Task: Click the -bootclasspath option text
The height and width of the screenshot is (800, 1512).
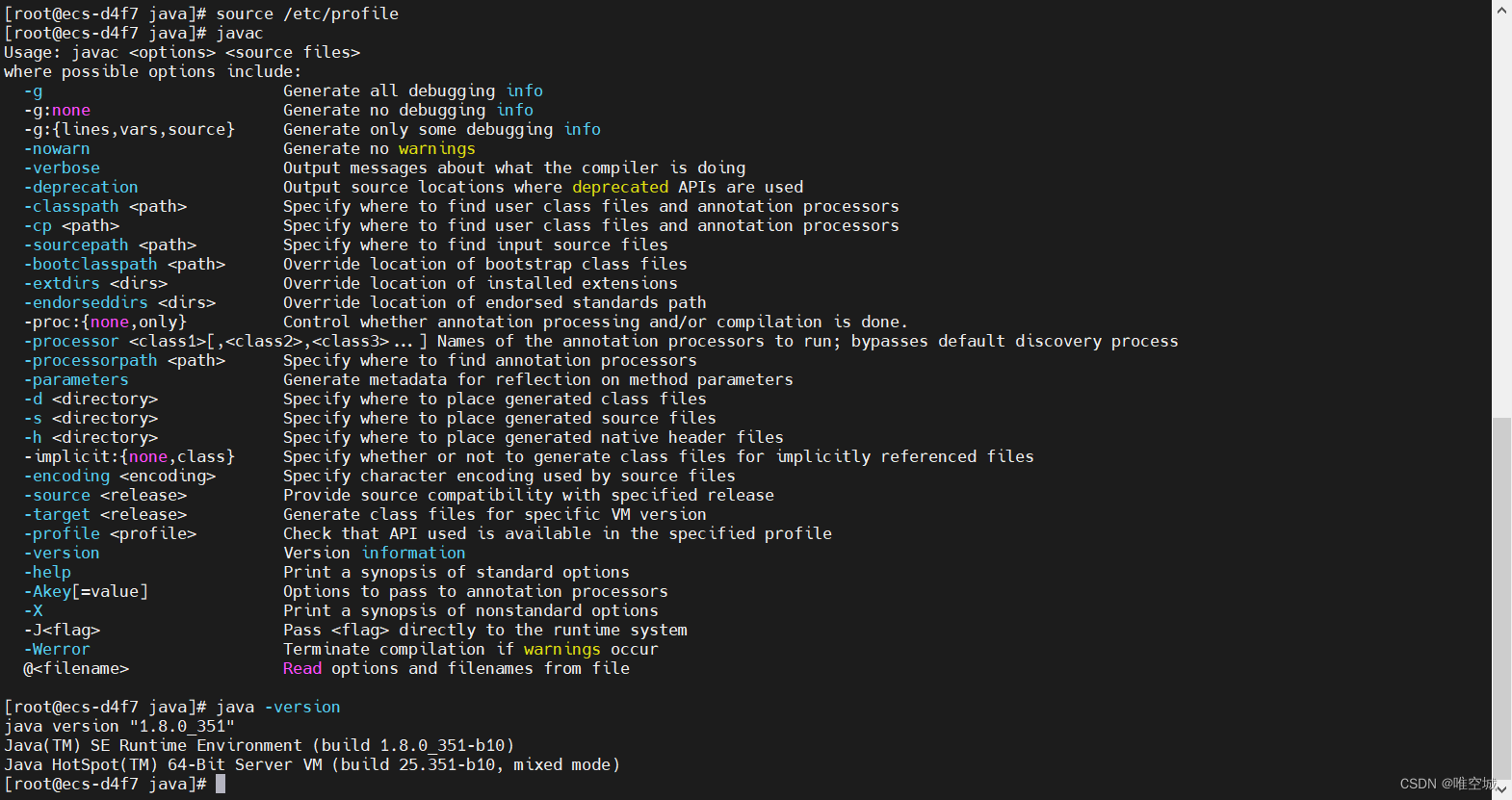Action: pos(91,264)
